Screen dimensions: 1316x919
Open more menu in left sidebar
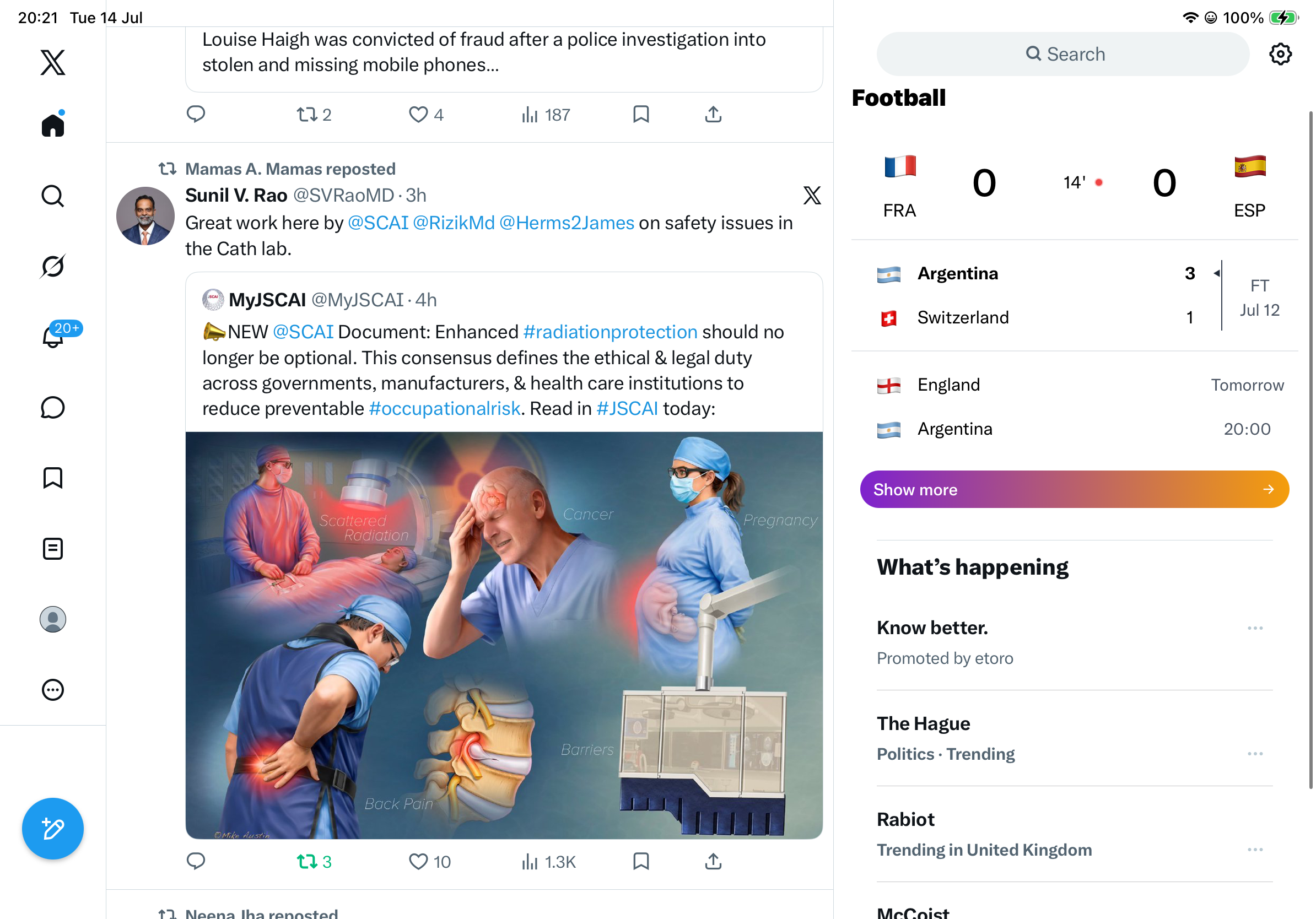(53, 690)
